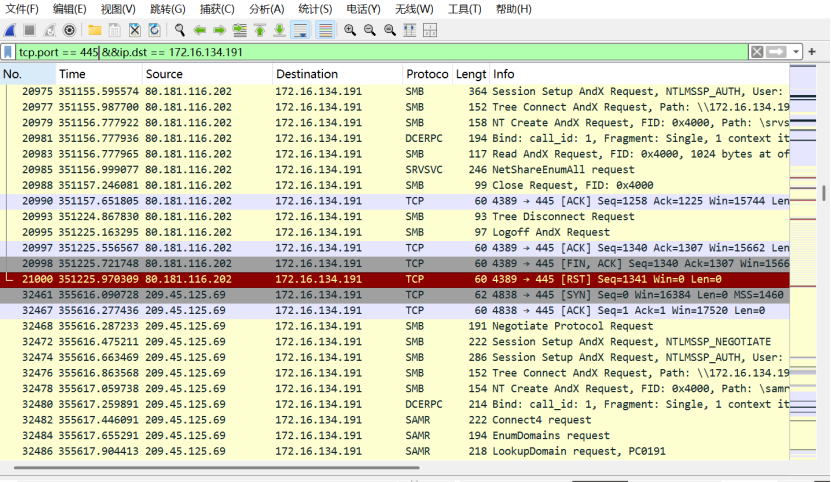Jump to the first packet
Image resolution: width=831 pixels, height=482 pixels.
(x=260, y=30)
